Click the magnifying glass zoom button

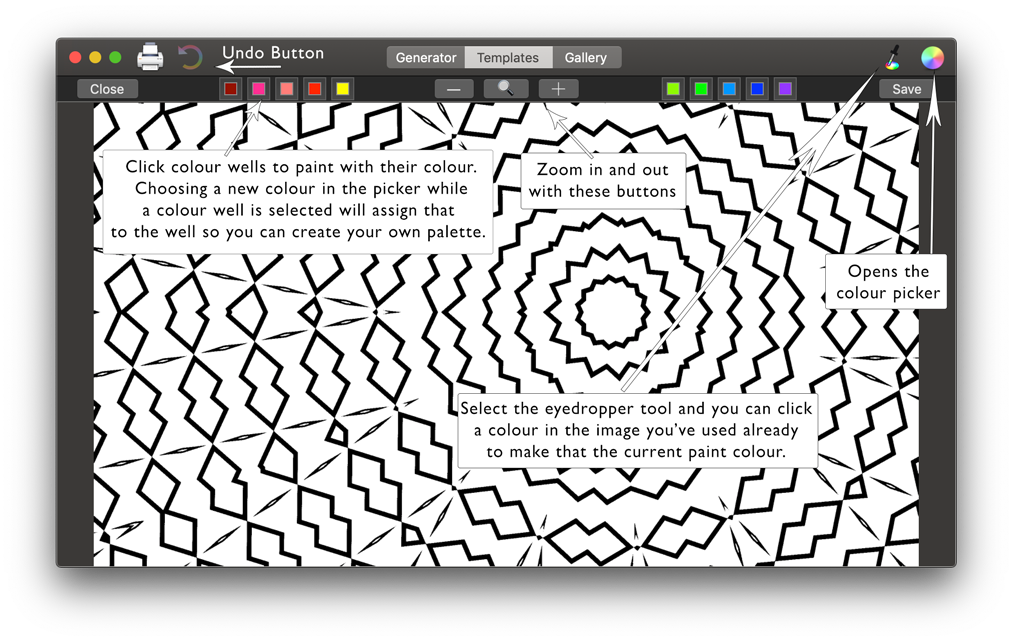(x=506, y=89)
